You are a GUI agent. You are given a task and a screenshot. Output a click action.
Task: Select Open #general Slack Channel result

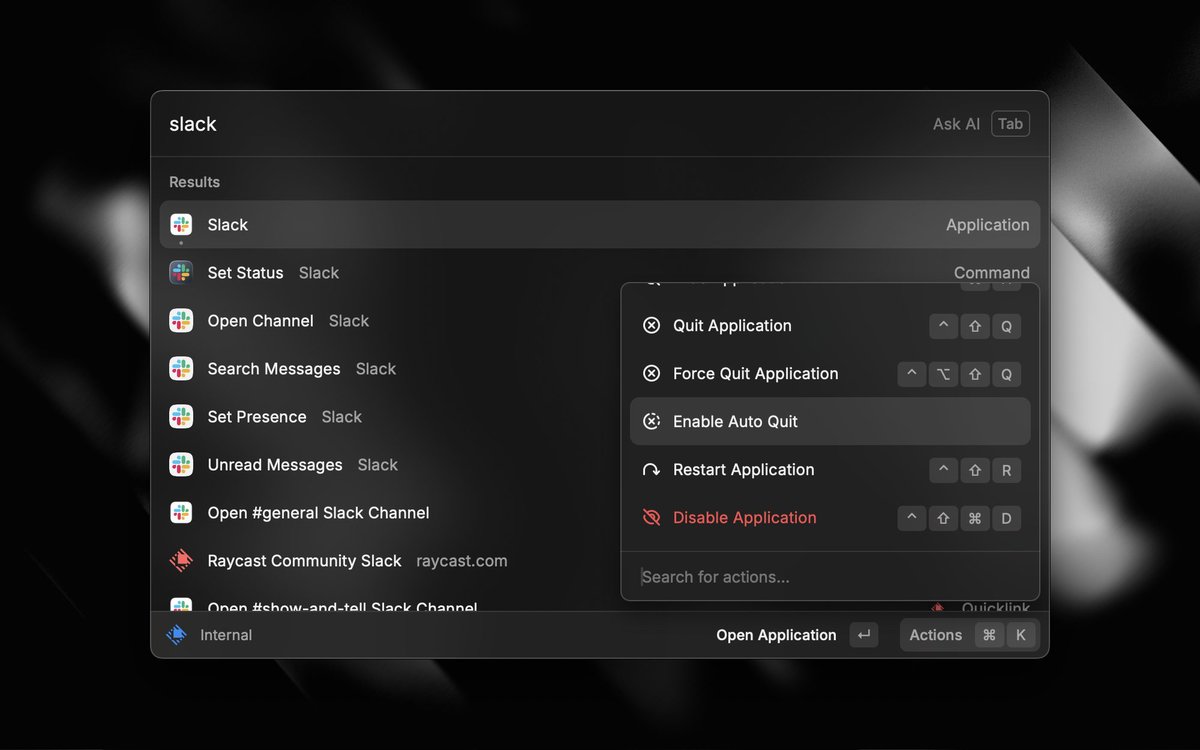390,513
